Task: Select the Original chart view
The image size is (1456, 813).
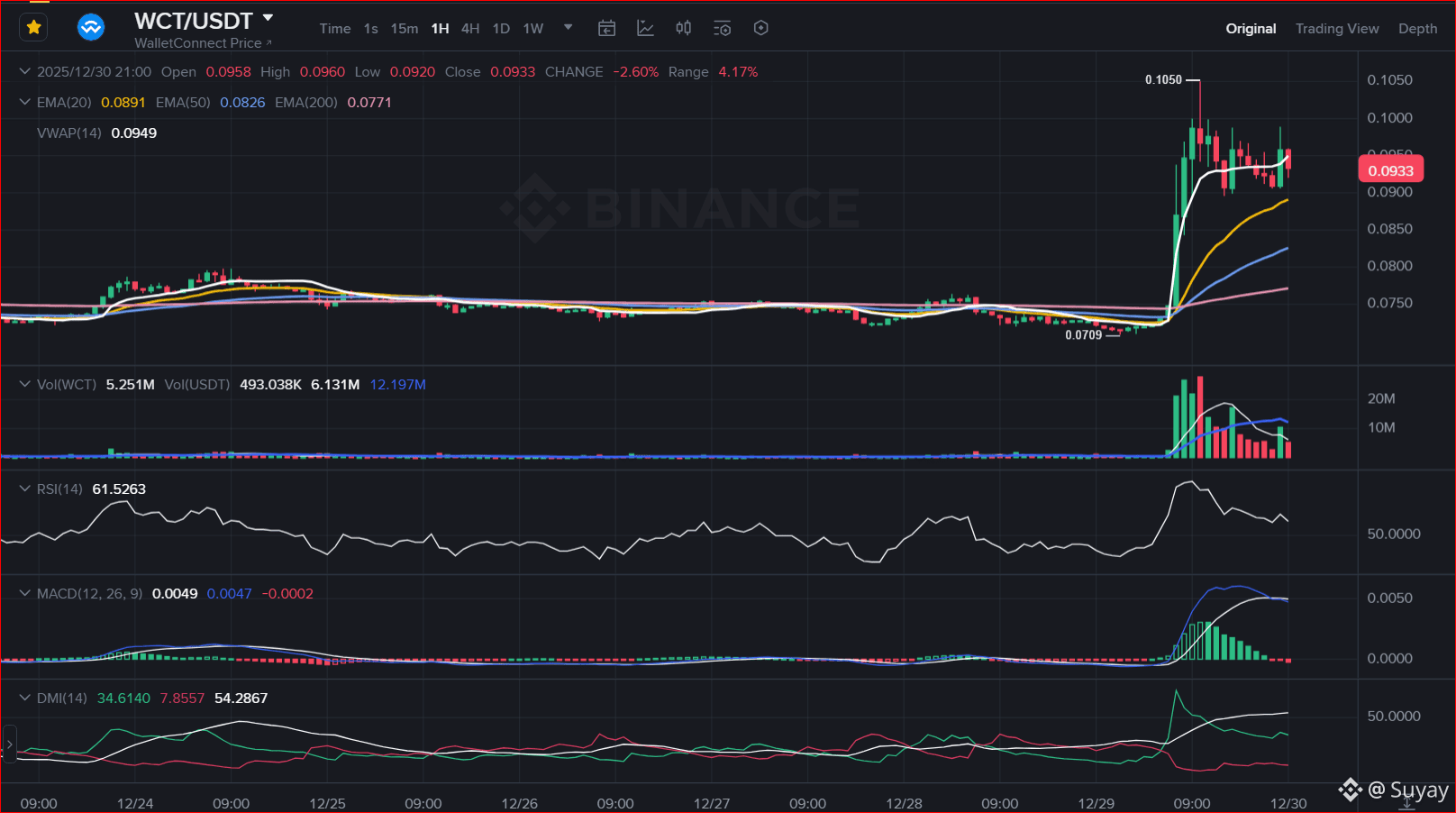Action: (1251, 29)
